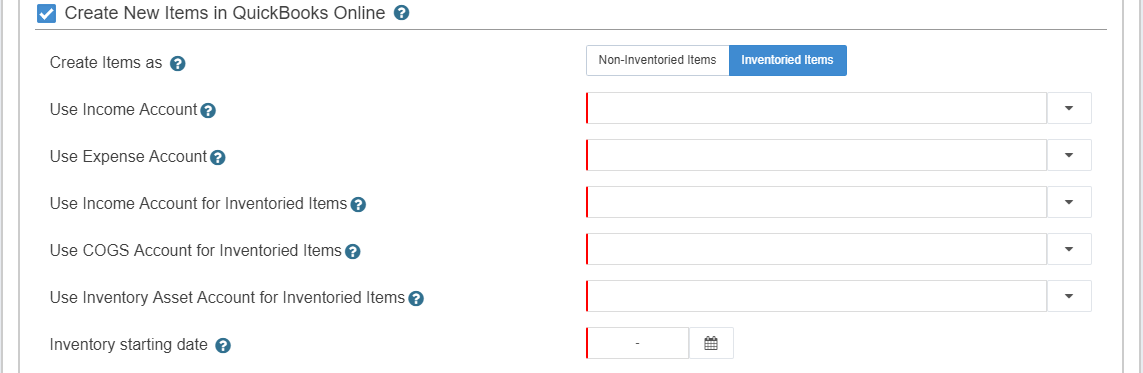Select Inventoried Items option

[x=787, y=60]
